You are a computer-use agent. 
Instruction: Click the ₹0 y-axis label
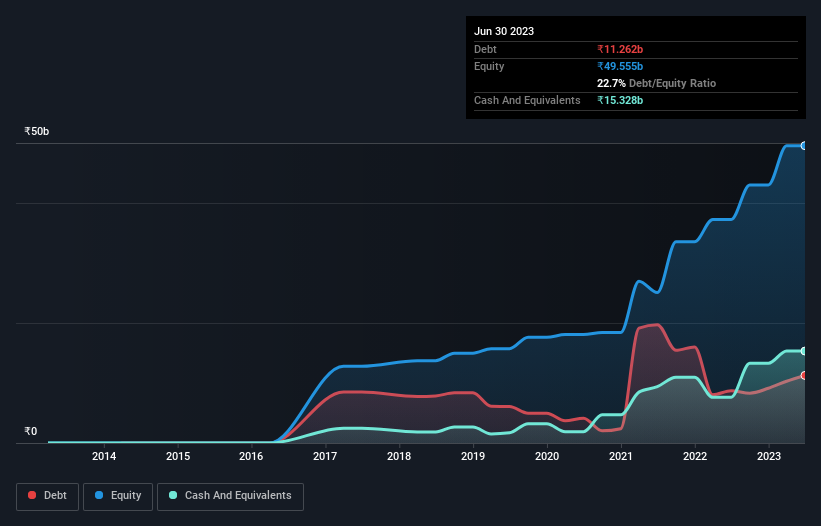31,432
